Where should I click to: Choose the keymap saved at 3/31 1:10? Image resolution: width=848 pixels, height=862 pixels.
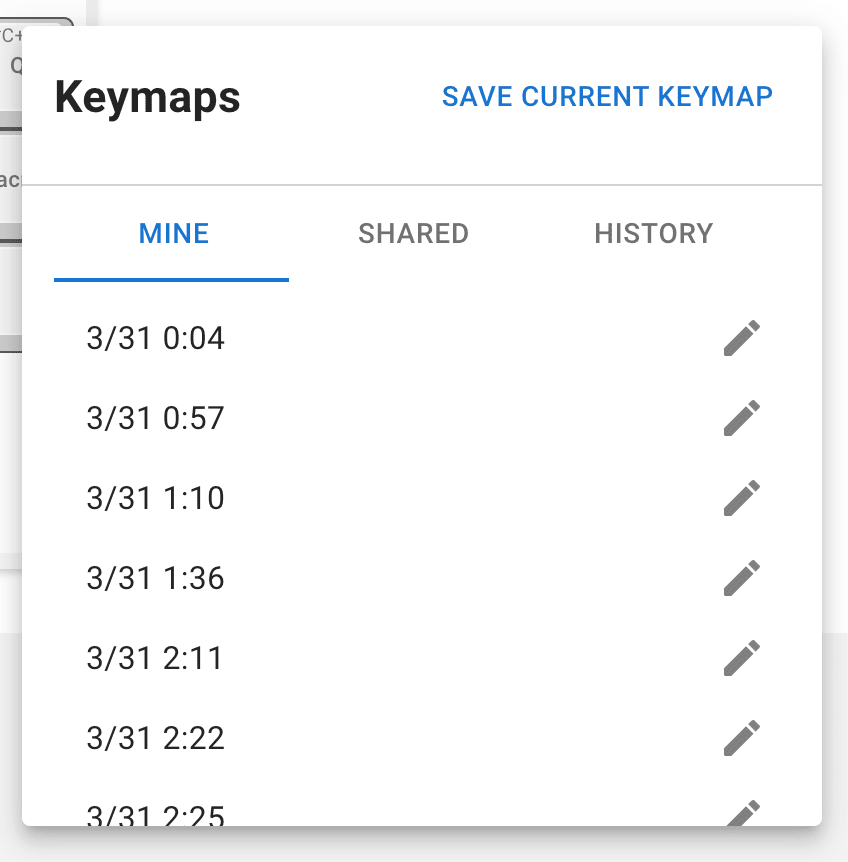(x=156, y=498)
